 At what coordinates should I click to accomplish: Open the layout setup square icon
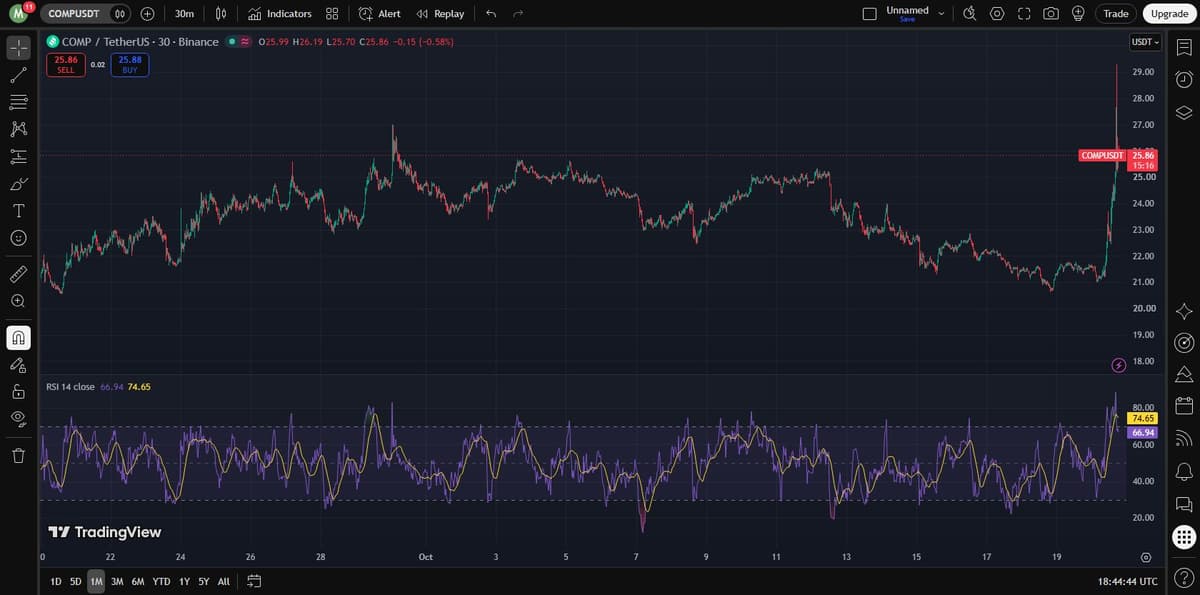(x=869, y=14)
